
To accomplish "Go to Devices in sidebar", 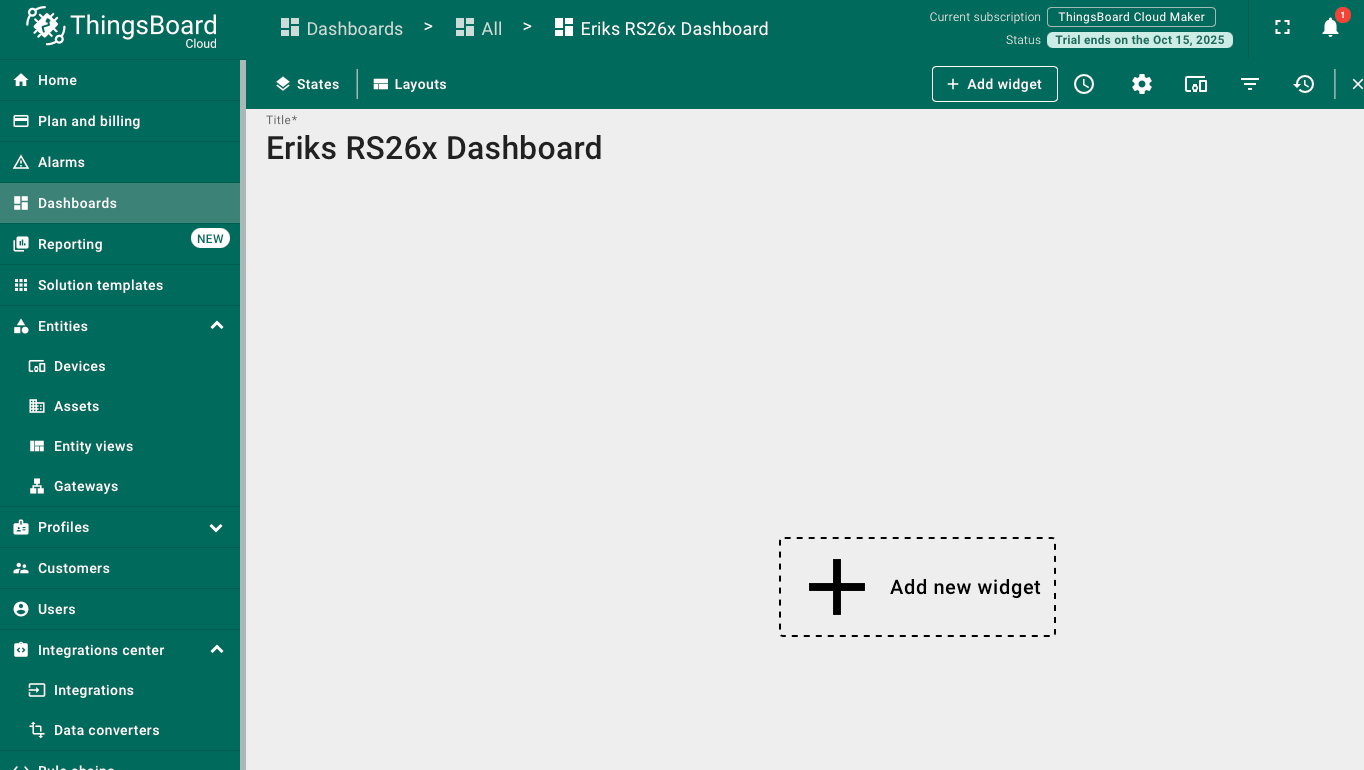I will (x=79, y=366).
